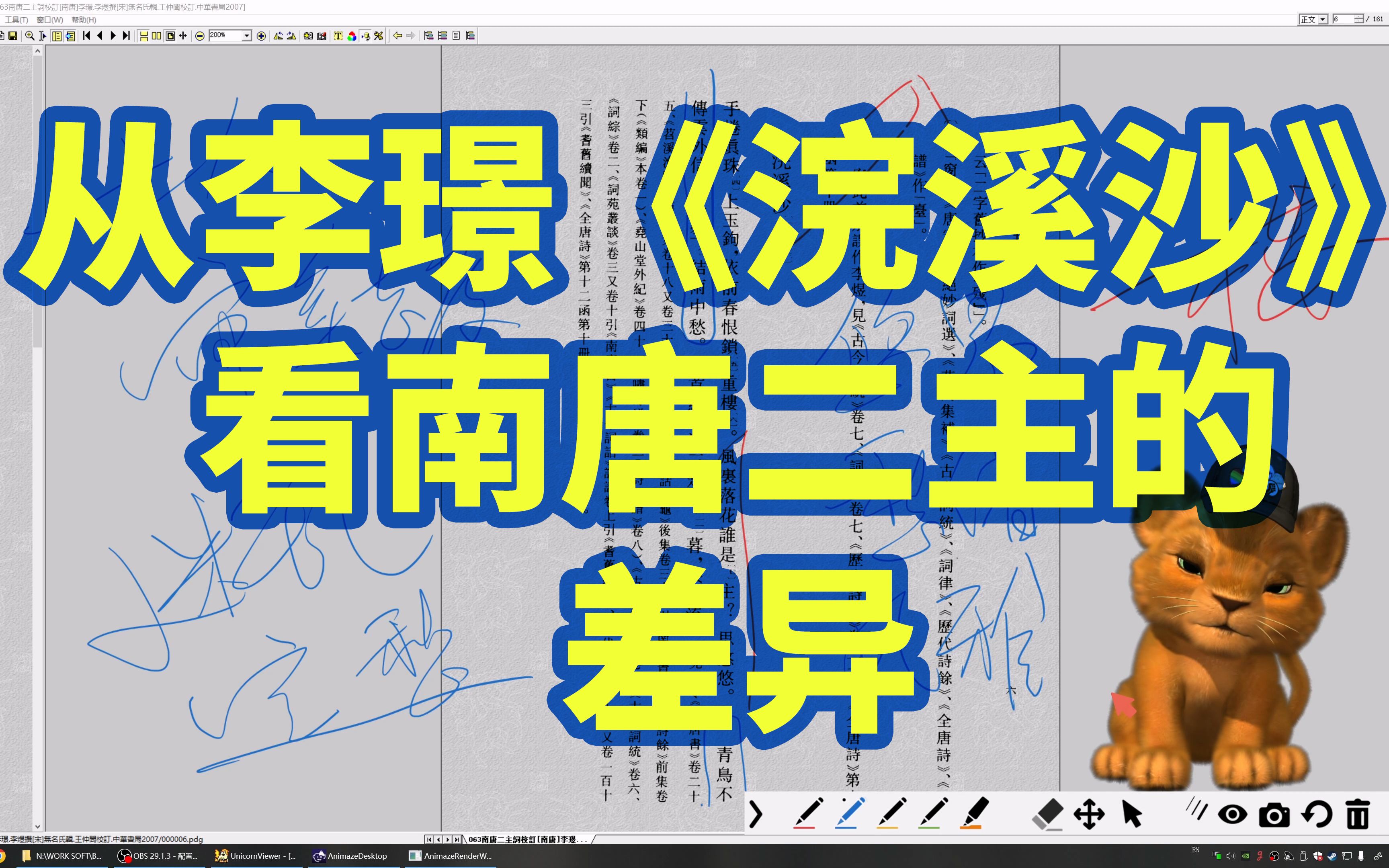The image size is (1389, 868).
Task: Switch to OBS 29.1.3 taskbar button
Action: [x=158, y=856]
